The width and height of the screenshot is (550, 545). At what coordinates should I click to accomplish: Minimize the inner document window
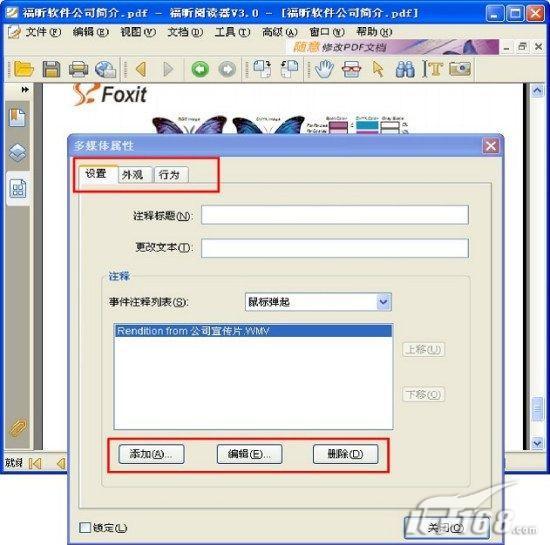[x=507, y=47]
